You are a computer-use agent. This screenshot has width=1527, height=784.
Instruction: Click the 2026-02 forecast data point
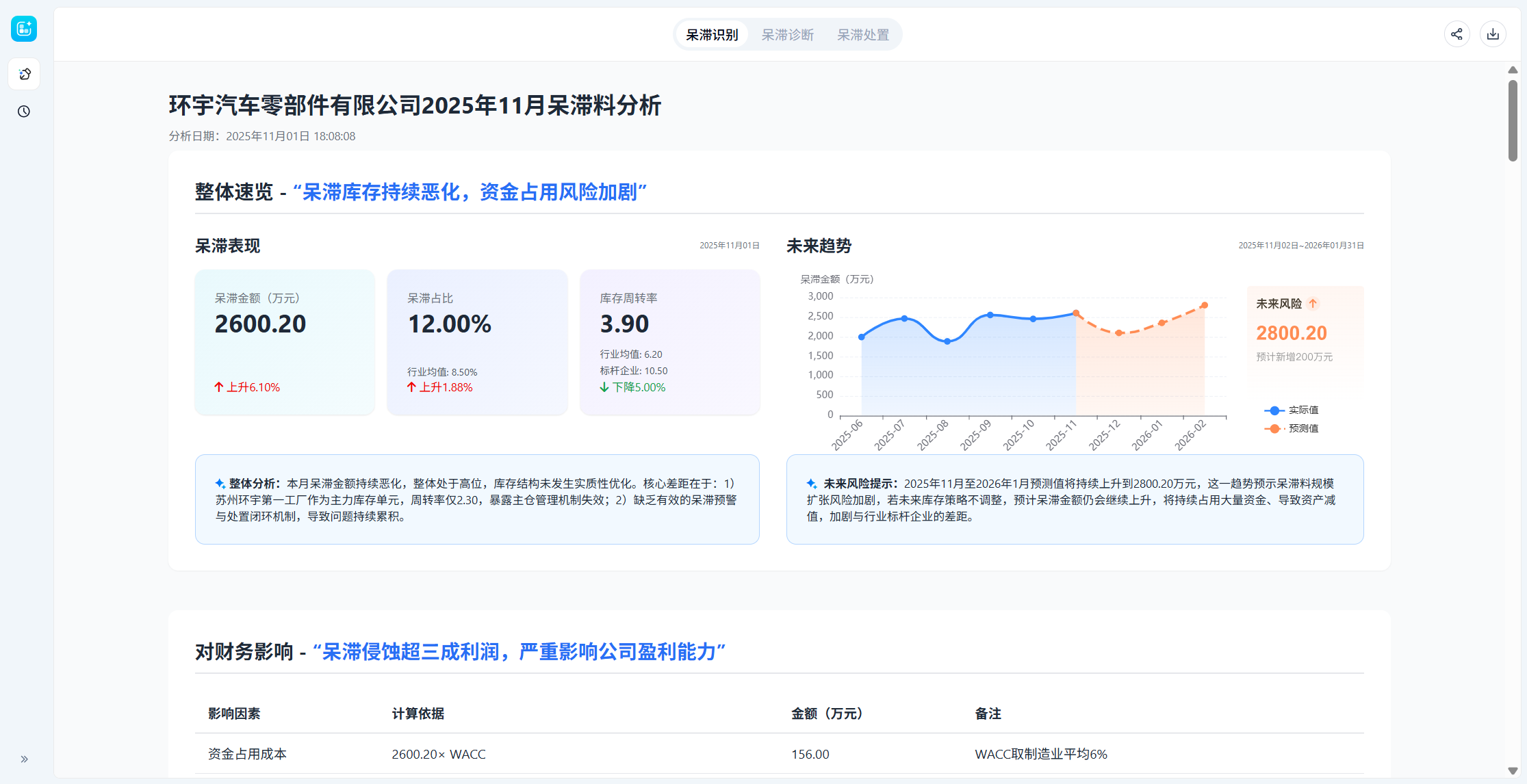1205,305
